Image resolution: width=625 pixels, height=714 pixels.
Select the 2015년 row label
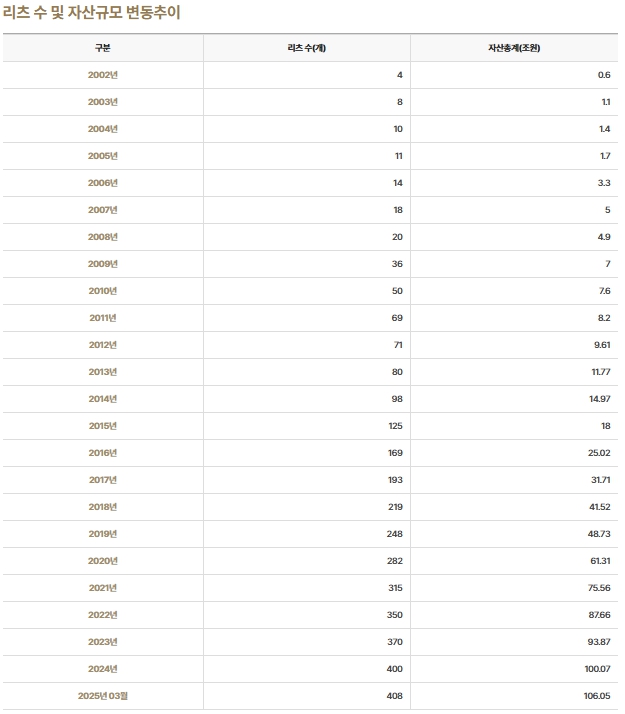pos(103,426)
